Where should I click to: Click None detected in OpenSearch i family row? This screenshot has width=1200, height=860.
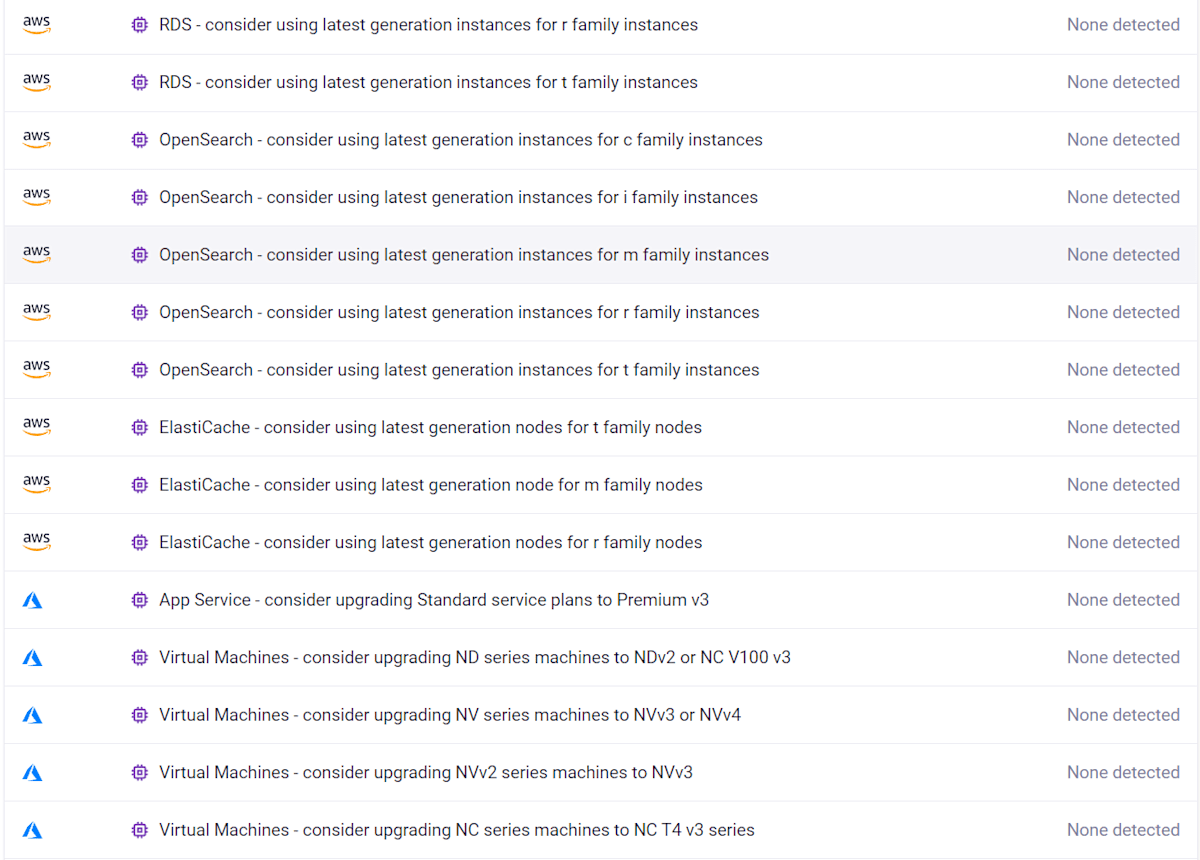click(x=1123, y=197)
